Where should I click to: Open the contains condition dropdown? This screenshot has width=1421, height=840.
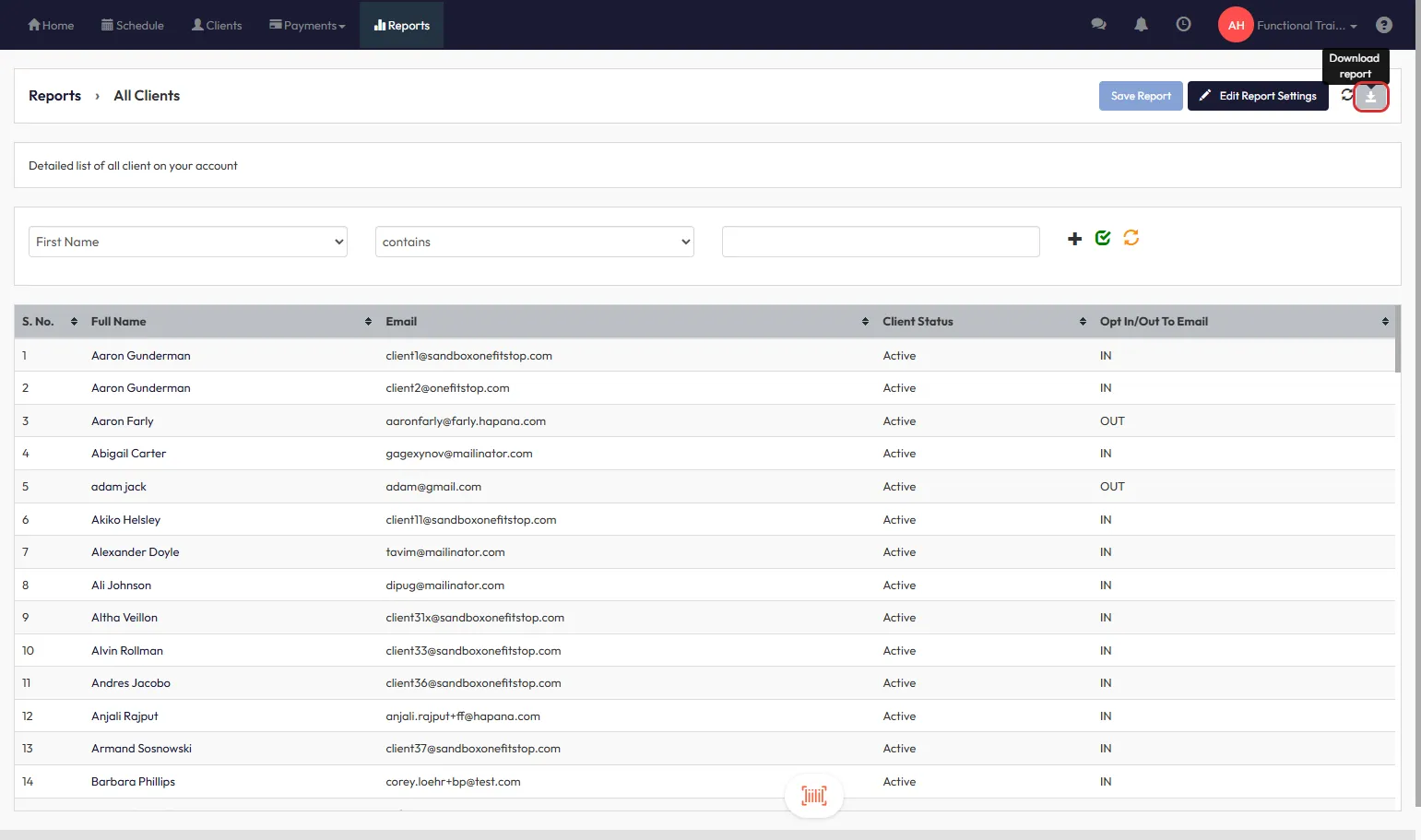(534, 242)
